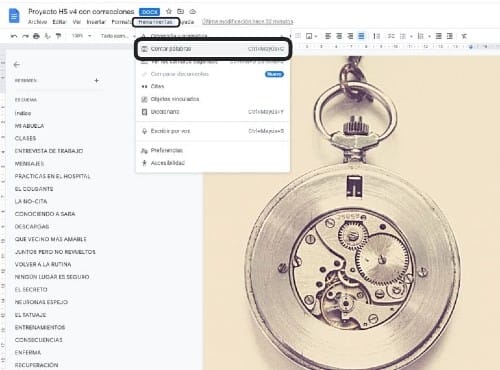
Task: Open the Insertar menu
Action: pos(96,22)
